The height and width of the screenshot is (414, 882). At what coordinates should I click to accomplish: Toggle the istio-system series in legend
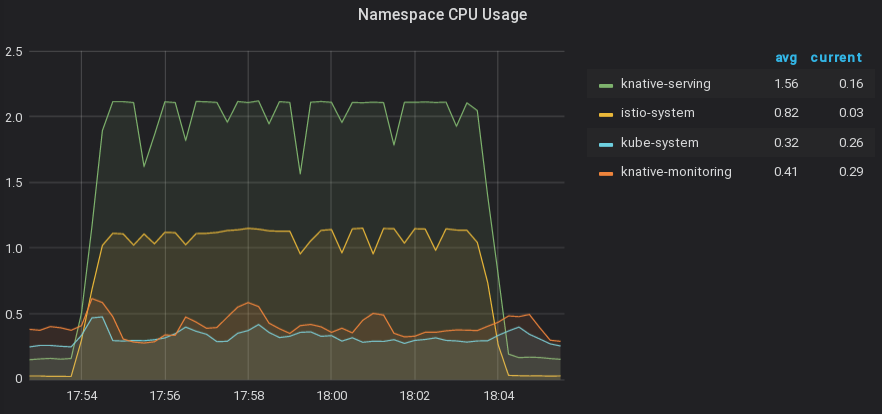[x=657, y=113]
